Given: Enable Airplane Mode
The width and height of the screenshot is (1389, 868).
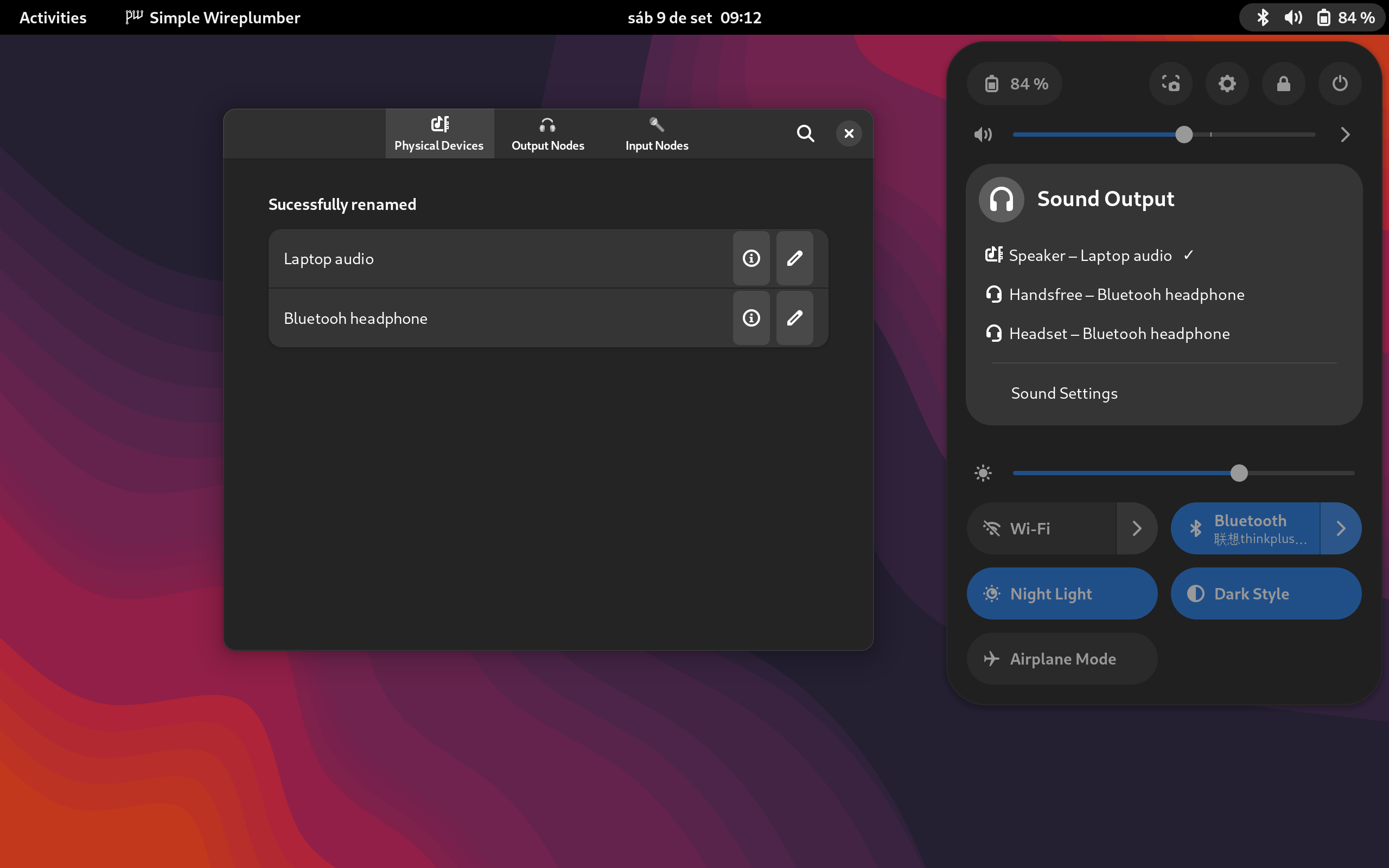Looking at the screenshot, I should [x=1061, y=659].
